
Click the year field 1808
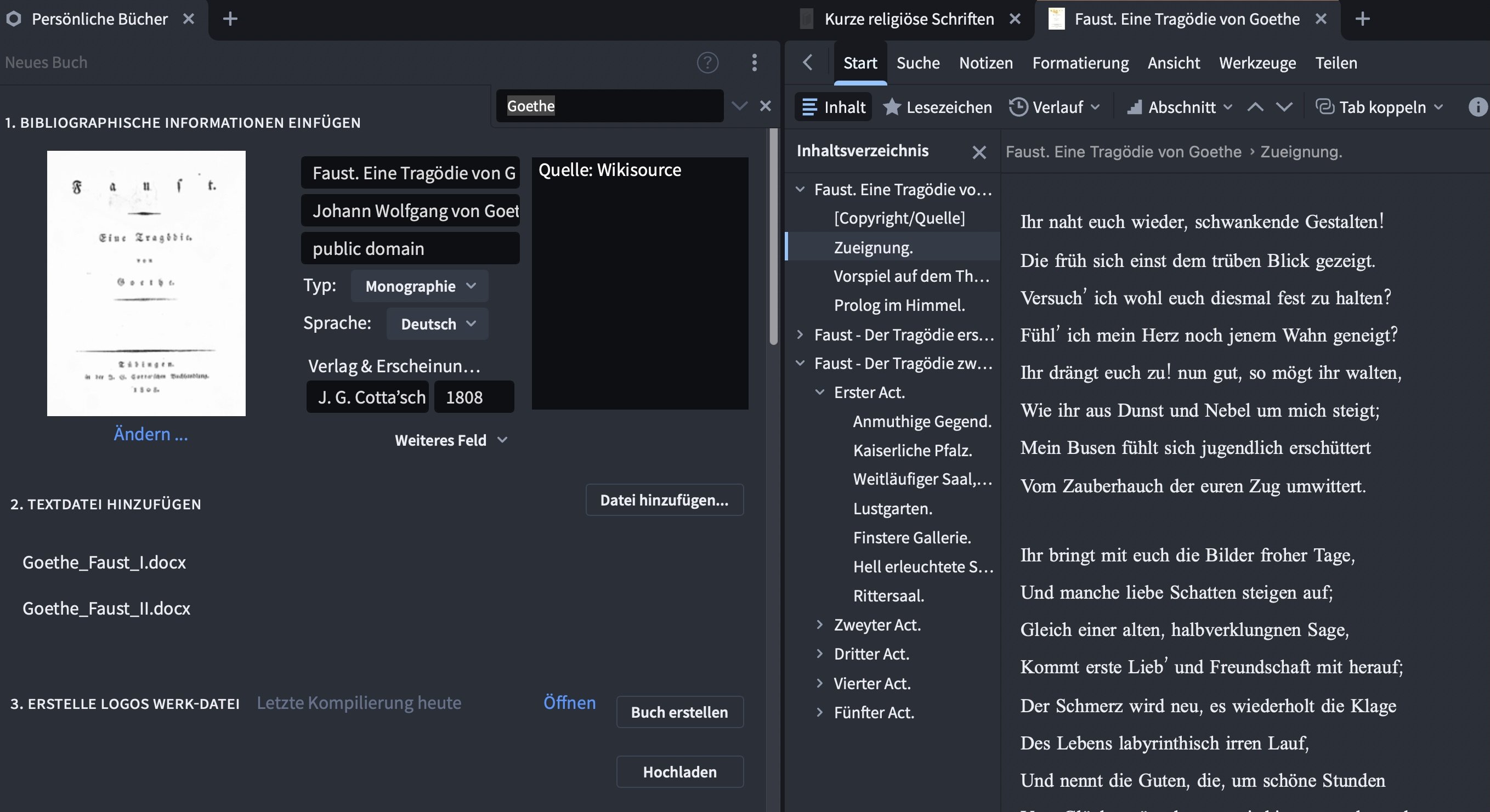click(474, 397)
